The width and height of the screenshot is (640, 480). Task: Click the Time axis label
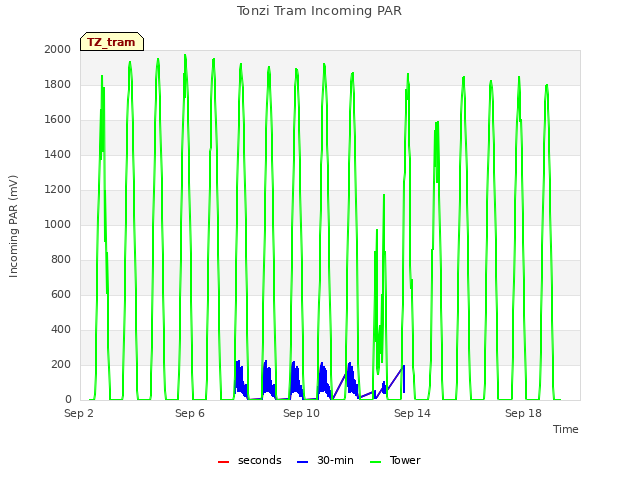[566, 429]
